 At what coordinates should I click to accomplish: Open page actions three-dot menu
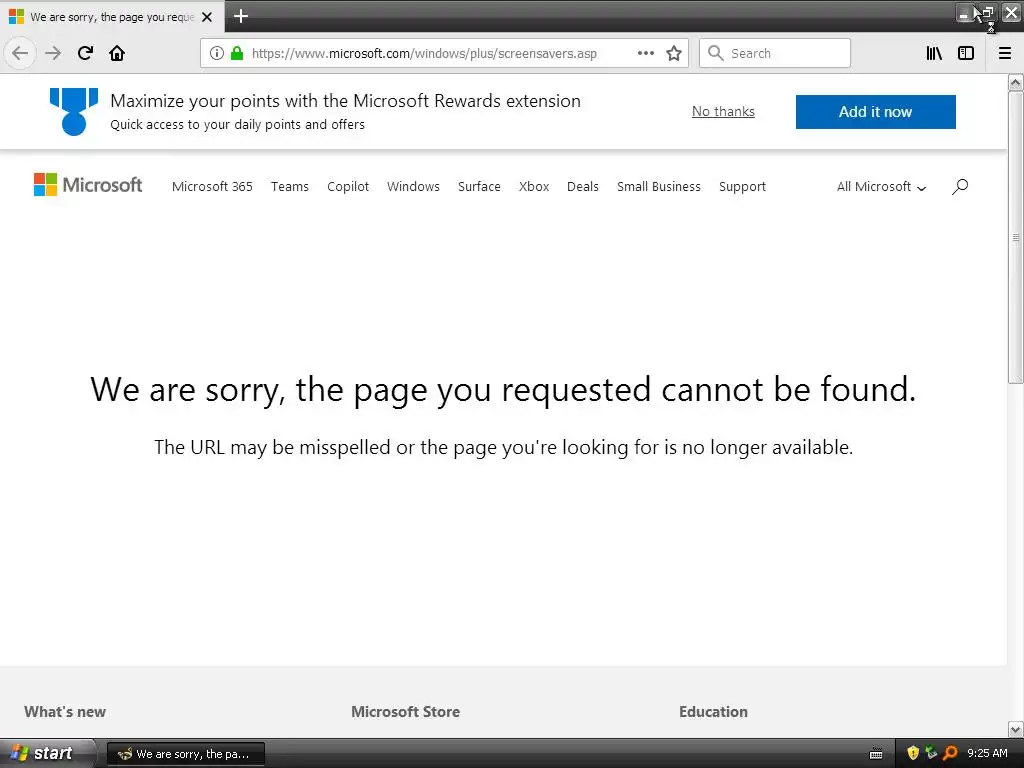click(646, 53)
